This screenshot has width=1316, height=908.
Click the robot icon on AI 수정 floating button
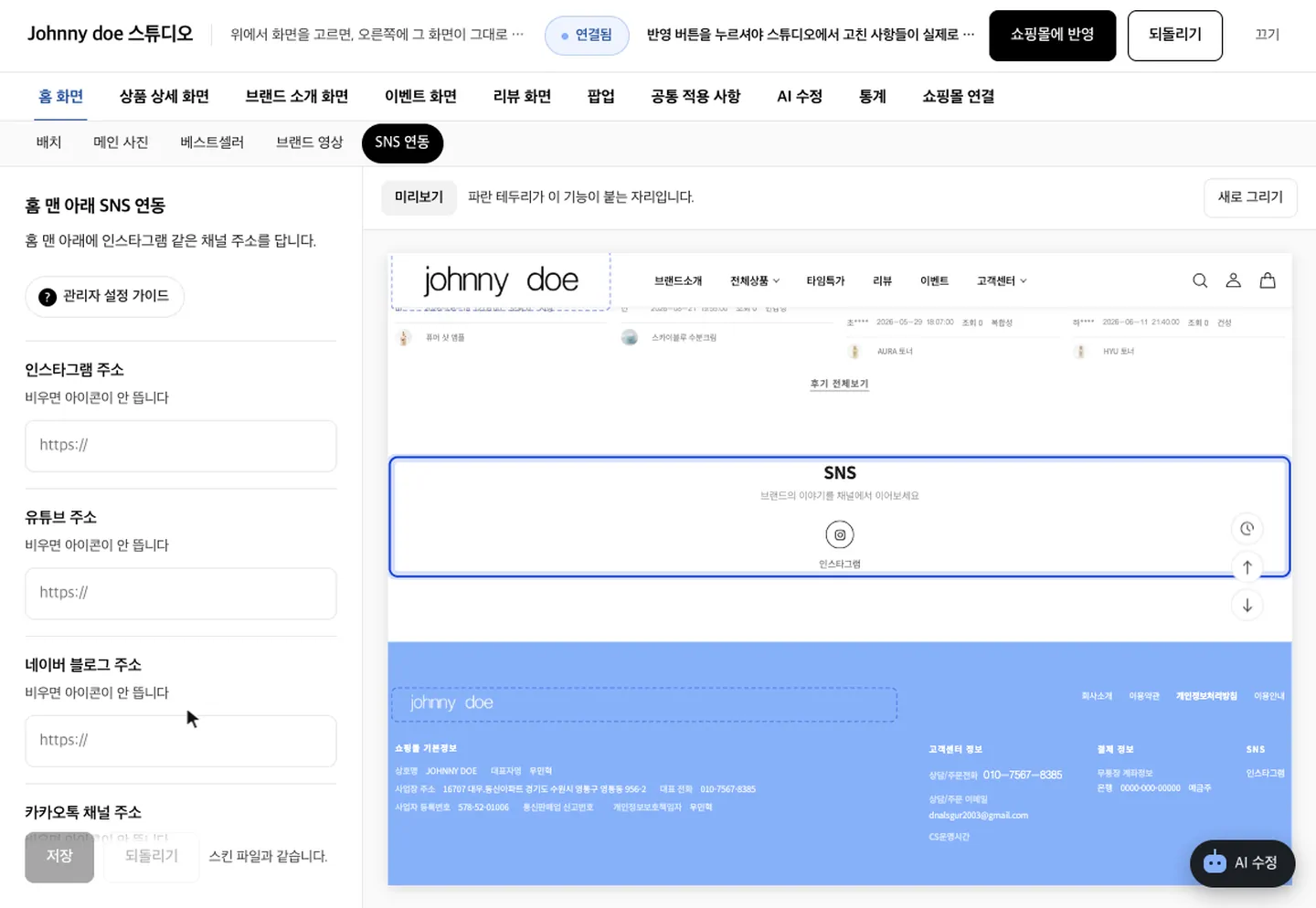point(1215,862)
